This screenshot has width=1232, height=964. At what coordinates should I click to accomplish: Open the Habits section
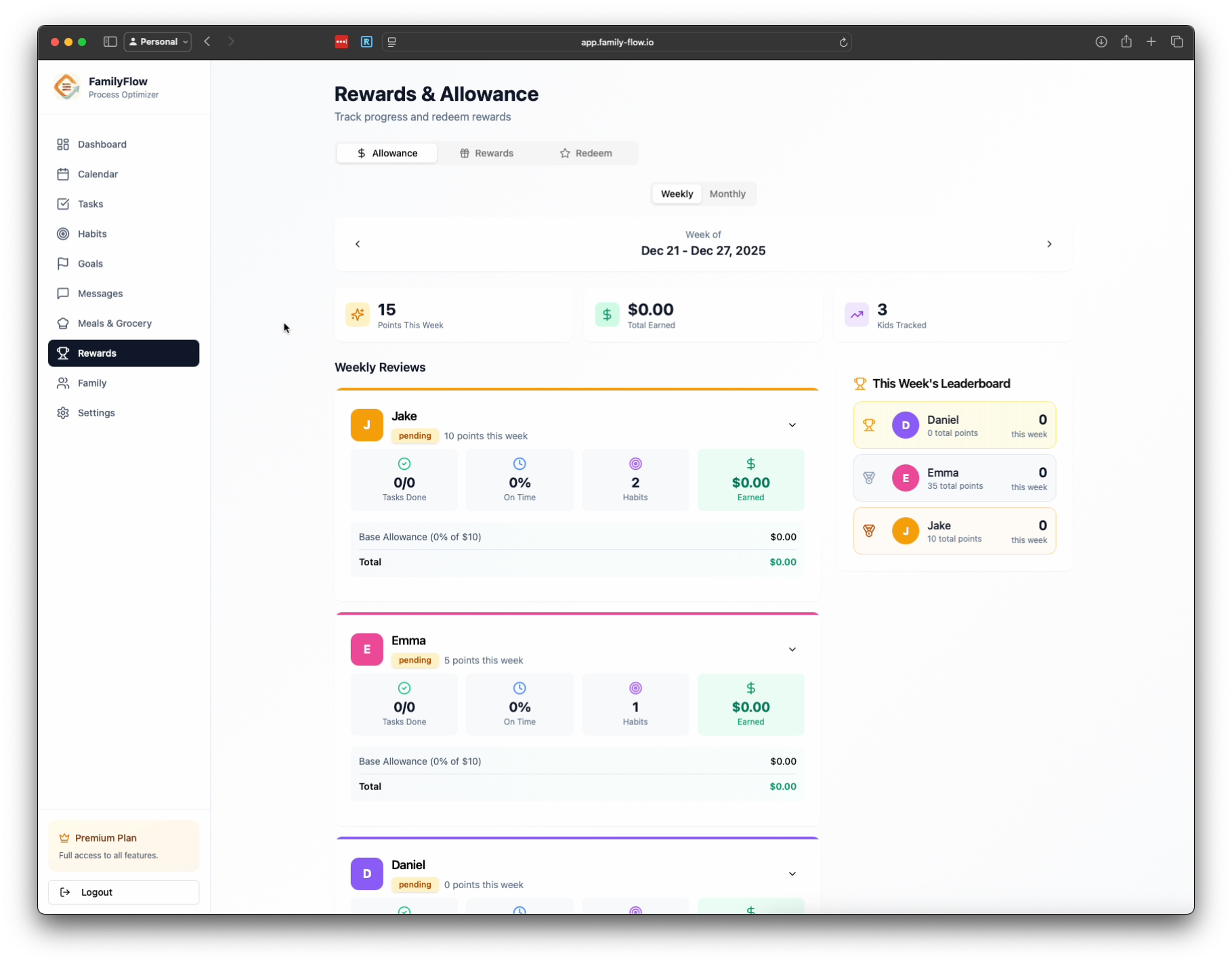click(123, 234)
